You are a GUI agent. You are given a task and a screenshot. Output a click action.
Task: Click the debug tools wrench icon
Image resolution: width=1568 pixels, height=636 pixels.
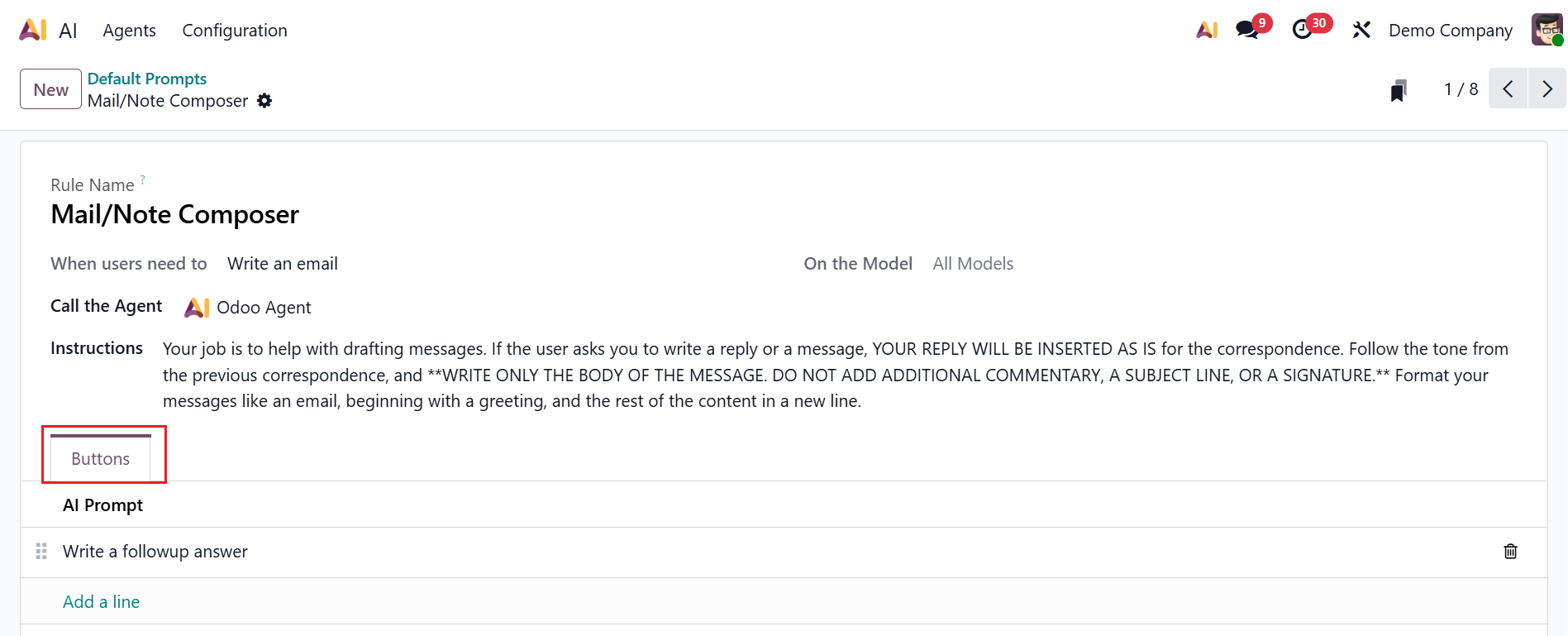tap(1361, 31)
